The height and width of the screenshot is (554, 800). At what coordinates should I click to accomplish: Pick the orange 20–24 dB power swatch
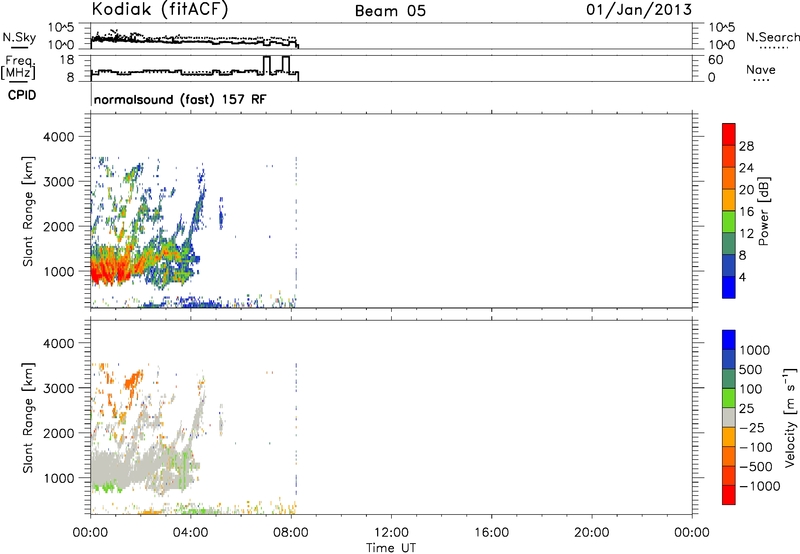(x=729, y=179)
